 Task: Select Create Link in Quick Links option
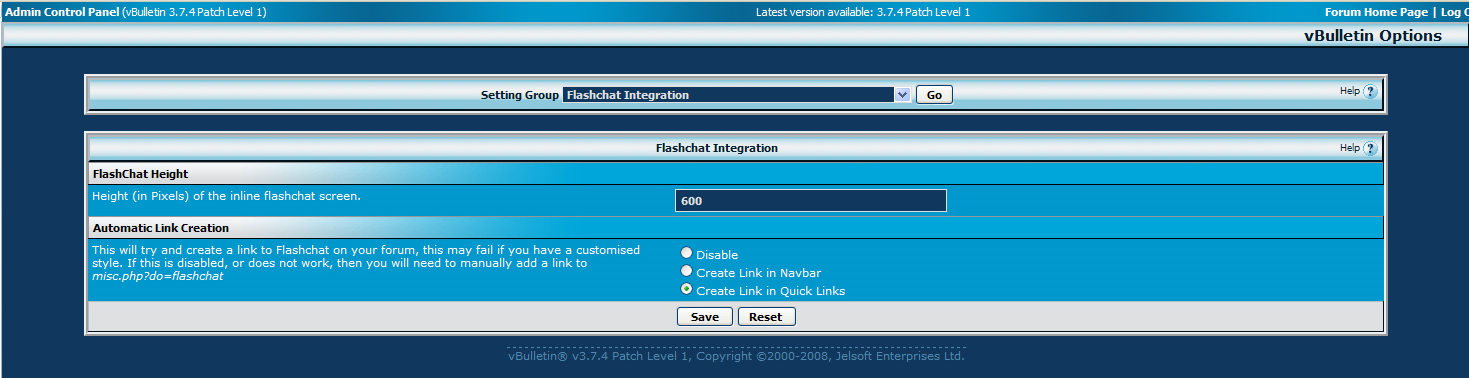click(686, 289)
